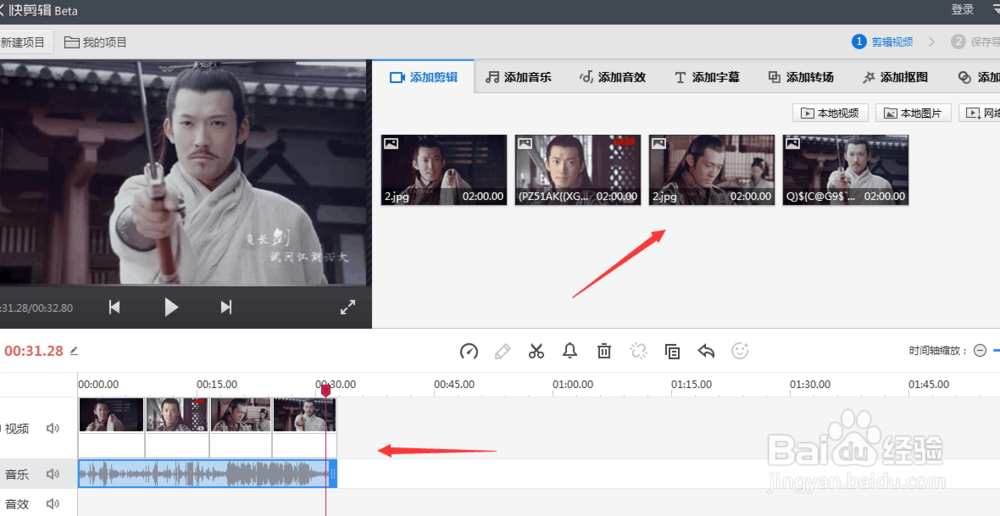Mute the 音乐 track

click(x=53, y=475)
